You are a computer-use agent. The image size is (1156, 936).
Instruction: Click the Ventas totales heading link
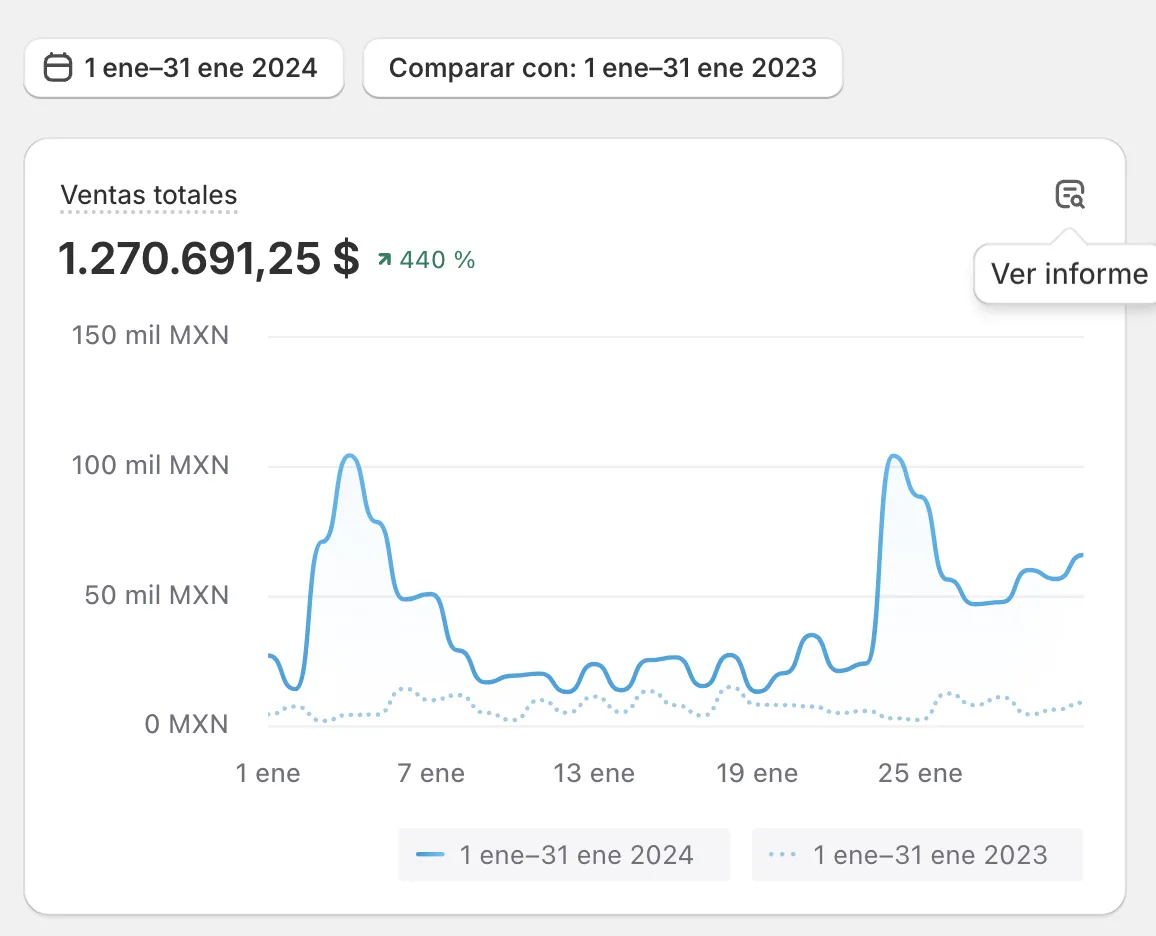coord(149,195)
